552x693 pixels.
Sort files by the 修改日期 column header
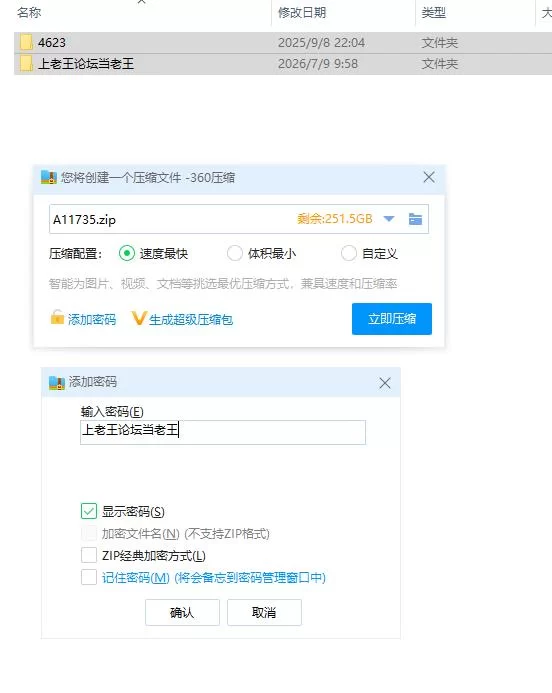(x=302, y=12)
